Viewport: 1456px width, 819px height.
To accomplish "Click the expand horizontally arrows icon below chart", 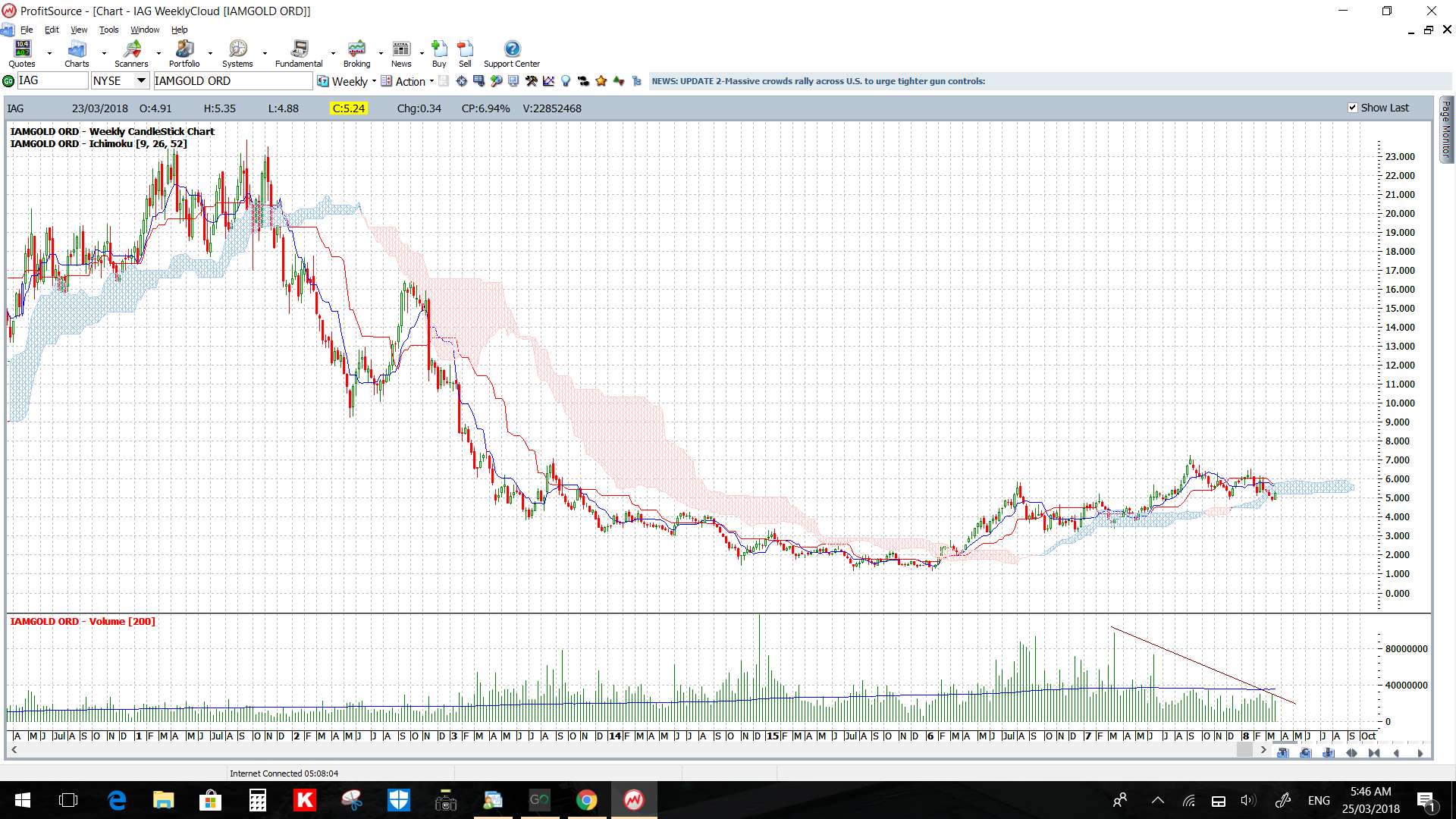I will pyautogui.click(x=1351, y=753).
